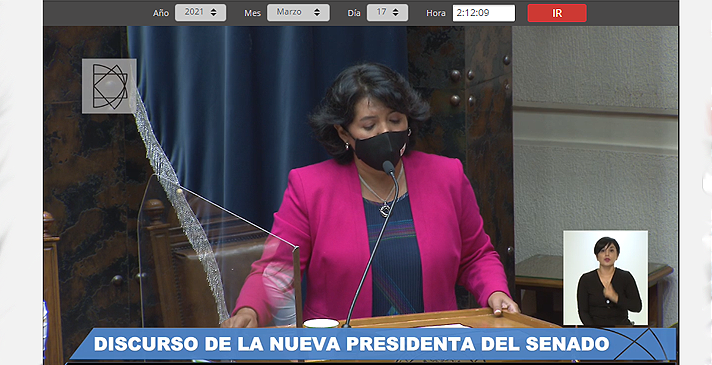712x365 pixels.
Task: Open the Mes dropdown showing Marzo
Action: coord(298,13)
